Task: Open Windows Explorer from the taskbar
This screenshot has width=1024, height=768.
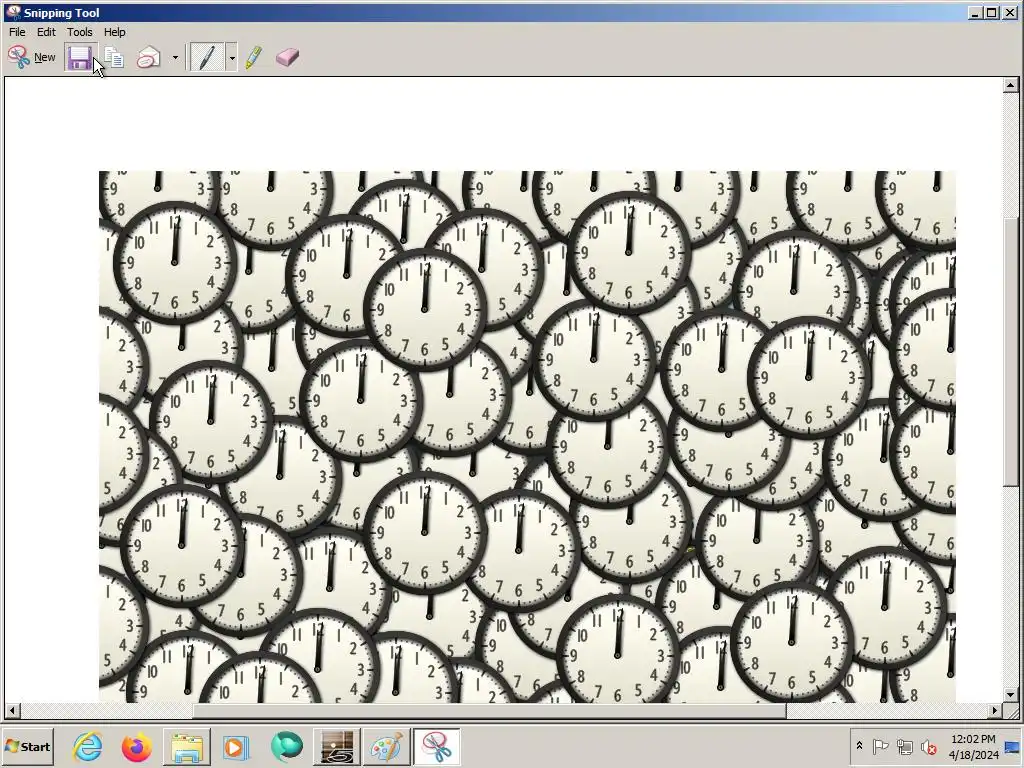Action: click(186, 747)
